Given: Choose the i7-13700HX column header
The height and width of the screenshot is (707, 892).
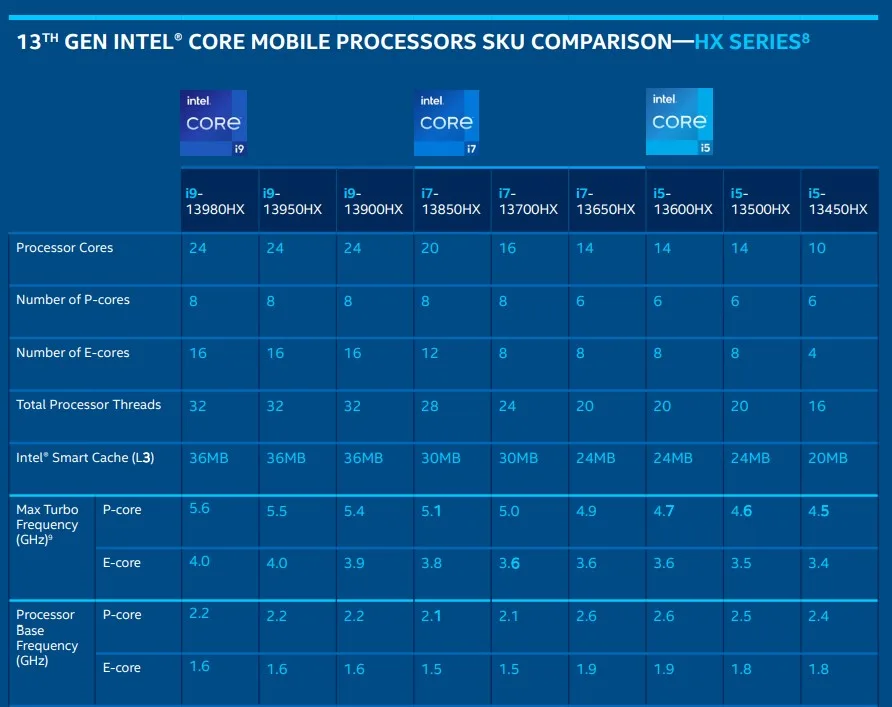Looking at the screenshot, I should (x=529, y=201).
